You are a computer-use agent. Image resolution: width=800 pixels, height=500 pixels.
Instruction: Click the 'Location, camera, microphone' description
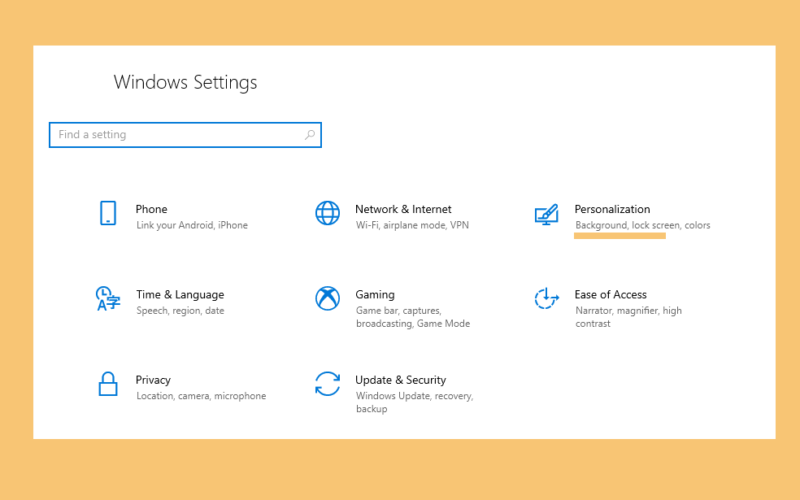click(201, 396)
